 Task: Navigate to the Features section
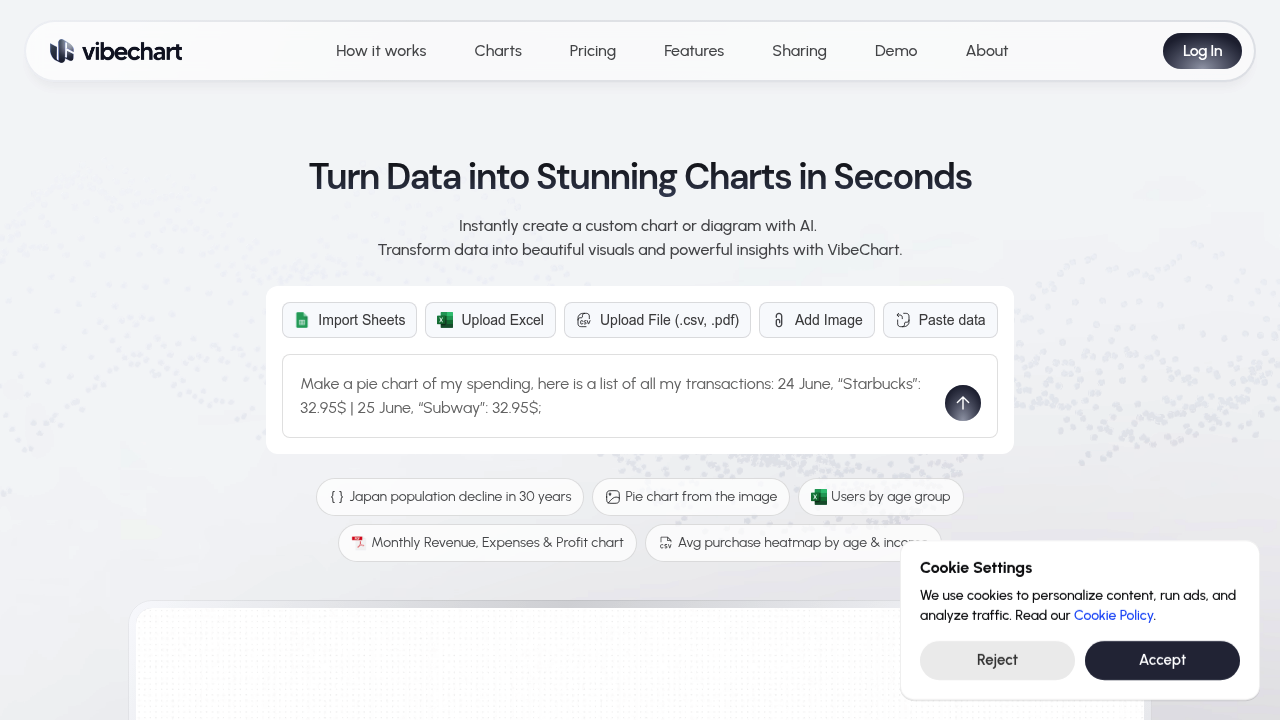[x=694, y=51]
